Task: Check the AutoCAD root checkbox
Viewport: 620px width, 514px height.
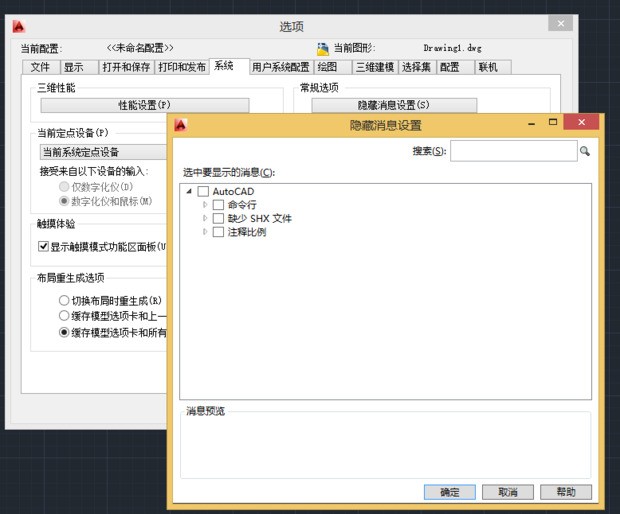Action: coord(203,191)
